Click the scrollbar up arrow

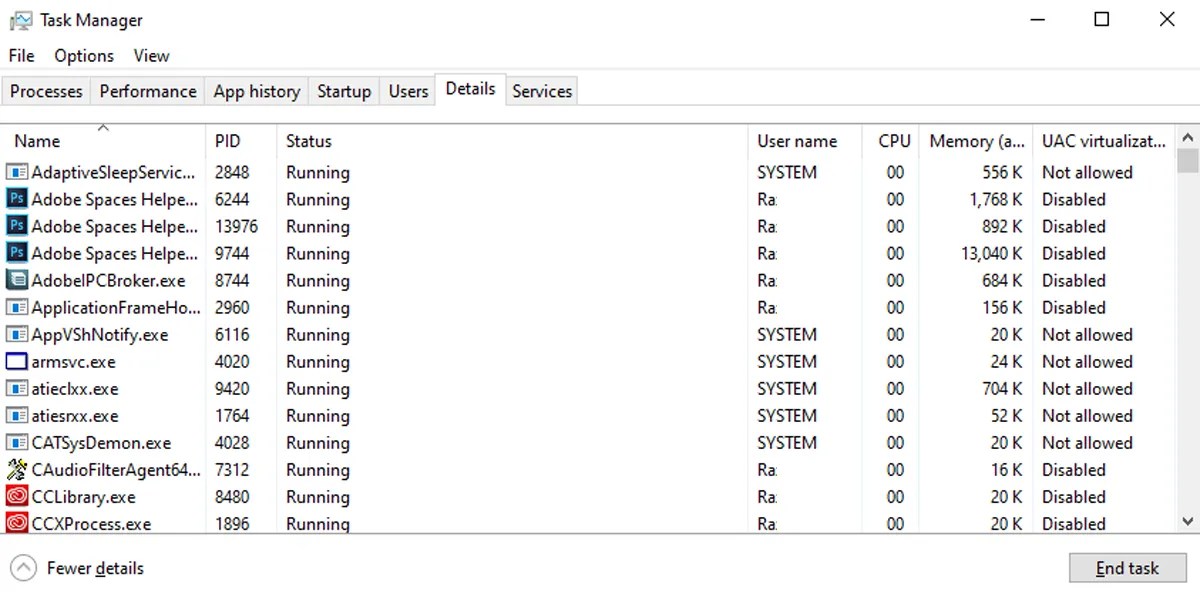coord(1187,137)
